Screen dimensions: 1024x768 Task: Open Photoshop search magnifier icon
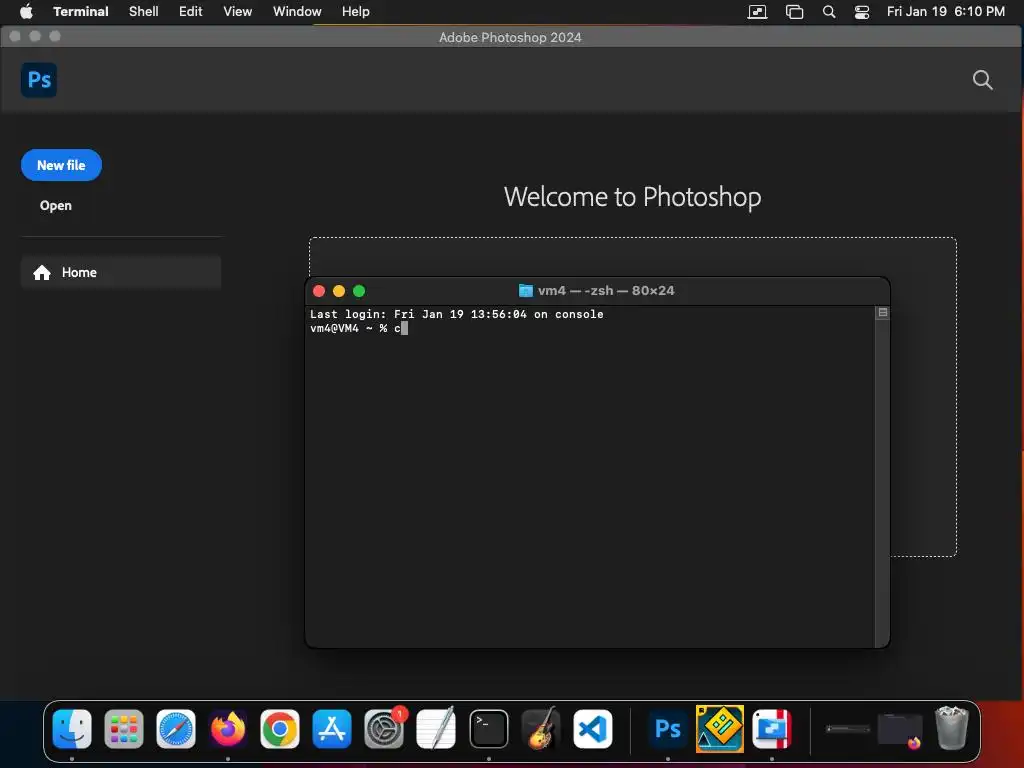pos(982,80)
